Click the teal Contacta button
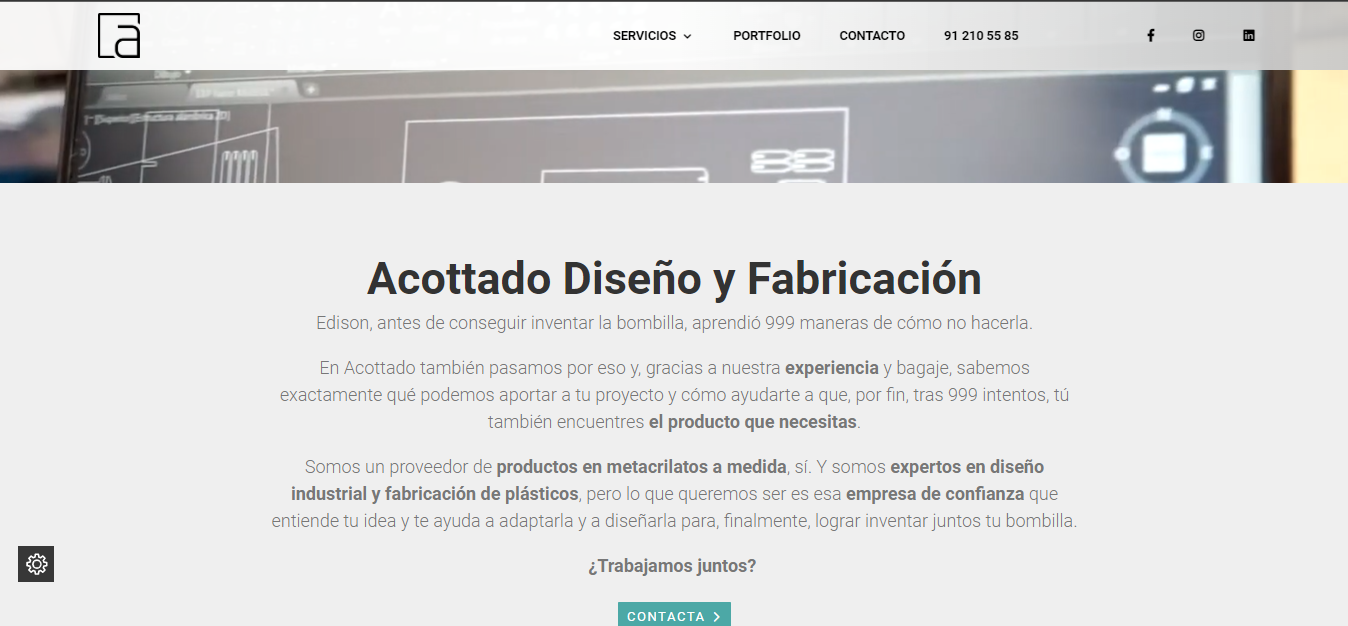This screenshot has width=1348, height=626. coord(674,615)
